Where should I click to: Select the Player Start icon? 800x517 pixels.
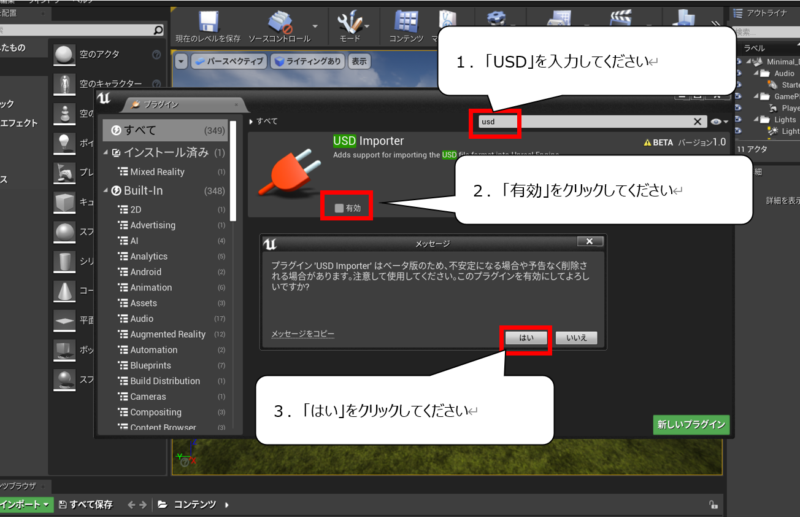tap(64, 173)
